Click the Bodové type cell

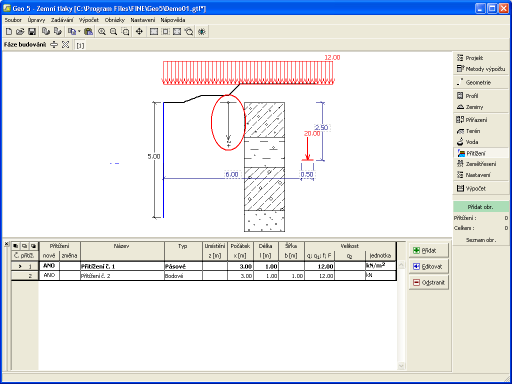[183, 276]
